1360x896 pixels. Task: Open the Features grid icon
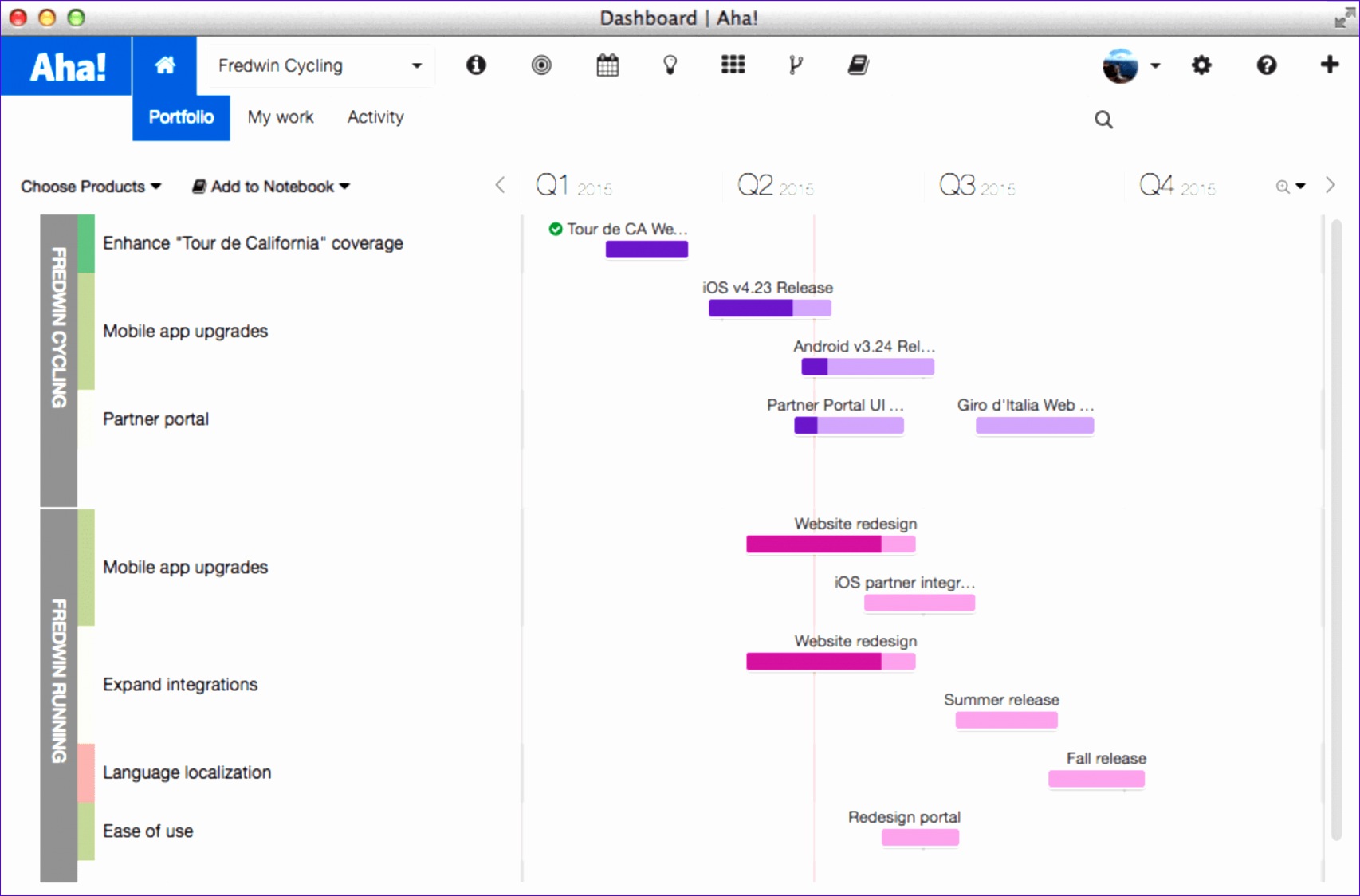(733, 65)
